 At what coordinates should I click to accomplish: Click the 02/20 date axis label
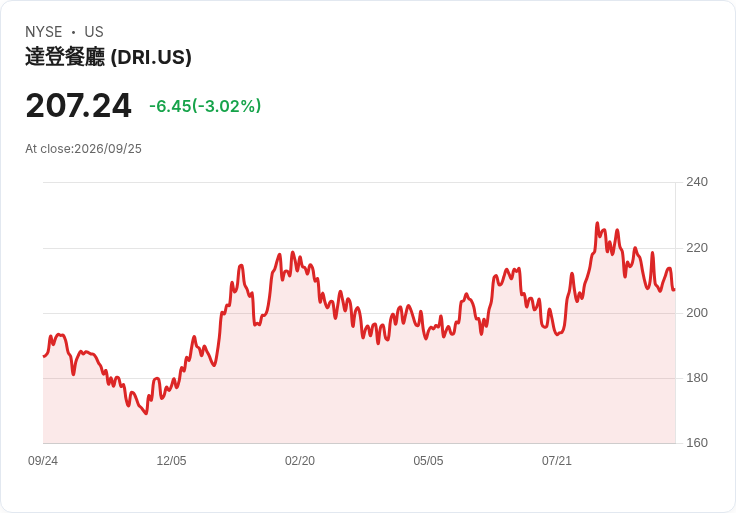point(300,461)
